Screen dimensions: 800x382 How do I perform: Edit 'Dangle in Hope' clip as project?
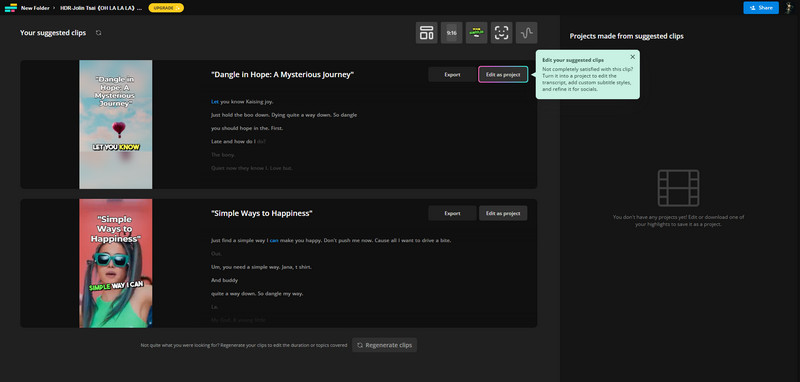(x=503, y=74)
